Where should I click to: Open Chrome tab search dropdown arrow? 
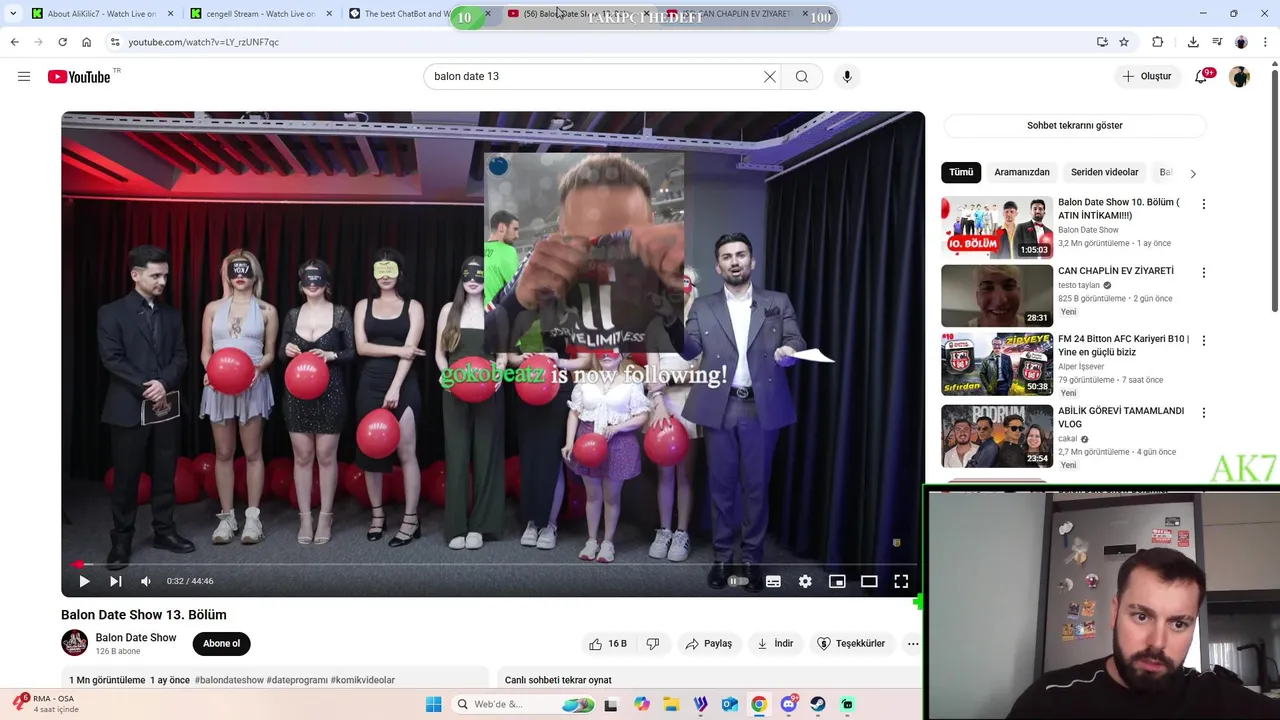pyautogui.click(x=13, y=14)
